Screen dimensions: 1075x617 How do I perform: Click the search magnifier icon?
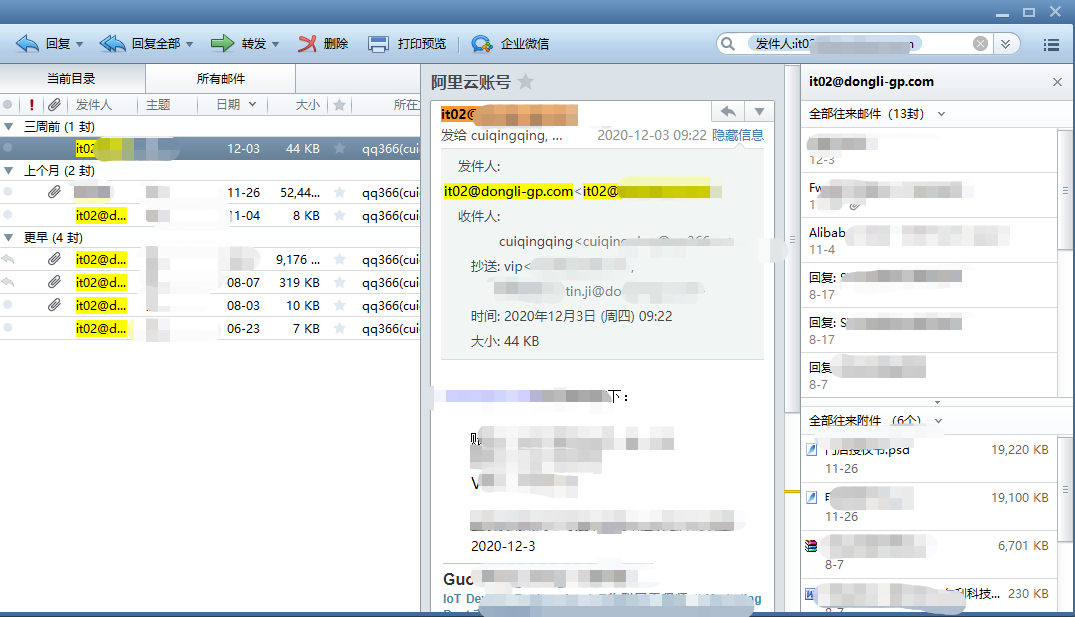click(728, 44)
